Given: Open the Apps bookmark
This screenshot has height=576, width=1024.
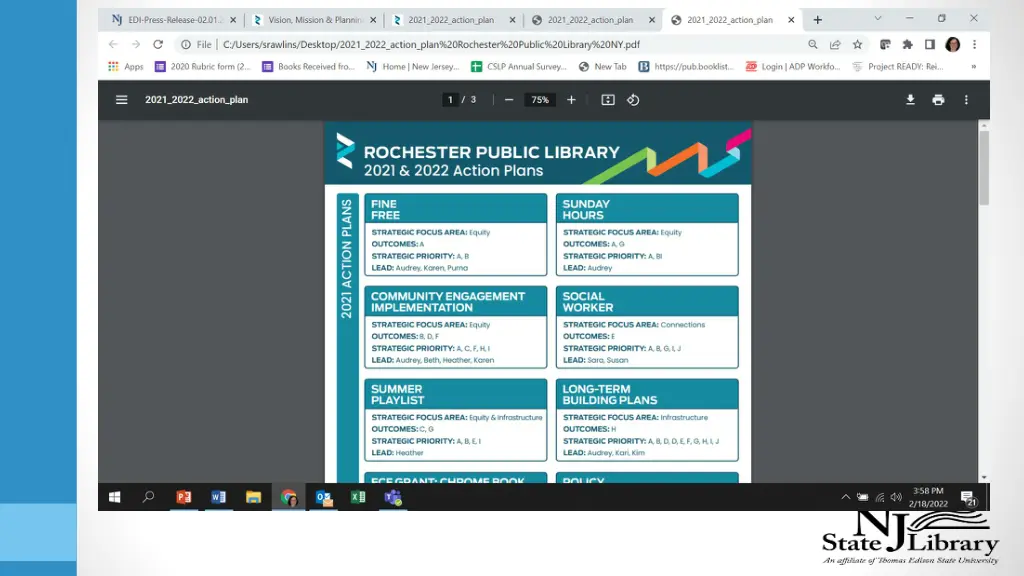Looking at the screenshot, I should (126, 67).
